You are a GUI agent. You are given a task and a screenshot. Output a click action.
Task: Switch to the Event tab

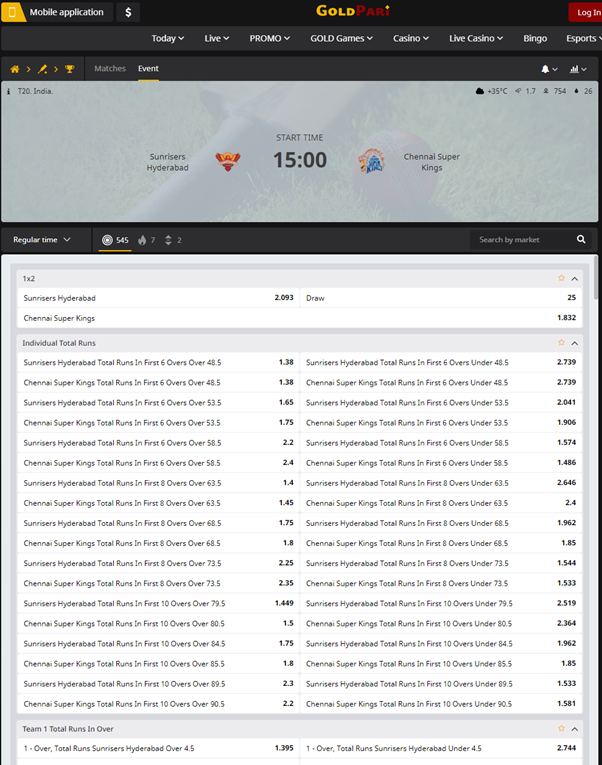coord(148,69)
